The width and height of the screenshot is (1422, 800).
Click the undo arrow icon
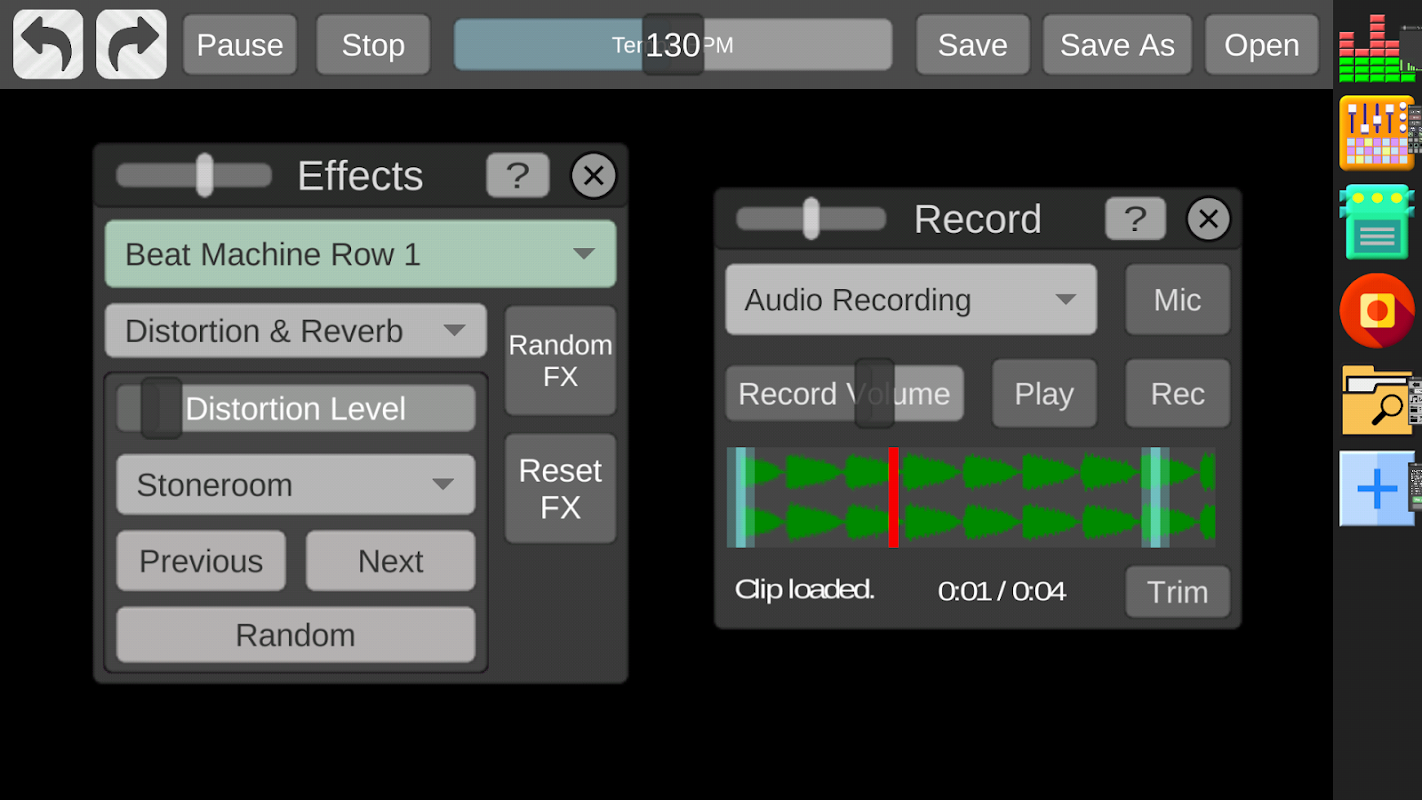coord(48,44)
